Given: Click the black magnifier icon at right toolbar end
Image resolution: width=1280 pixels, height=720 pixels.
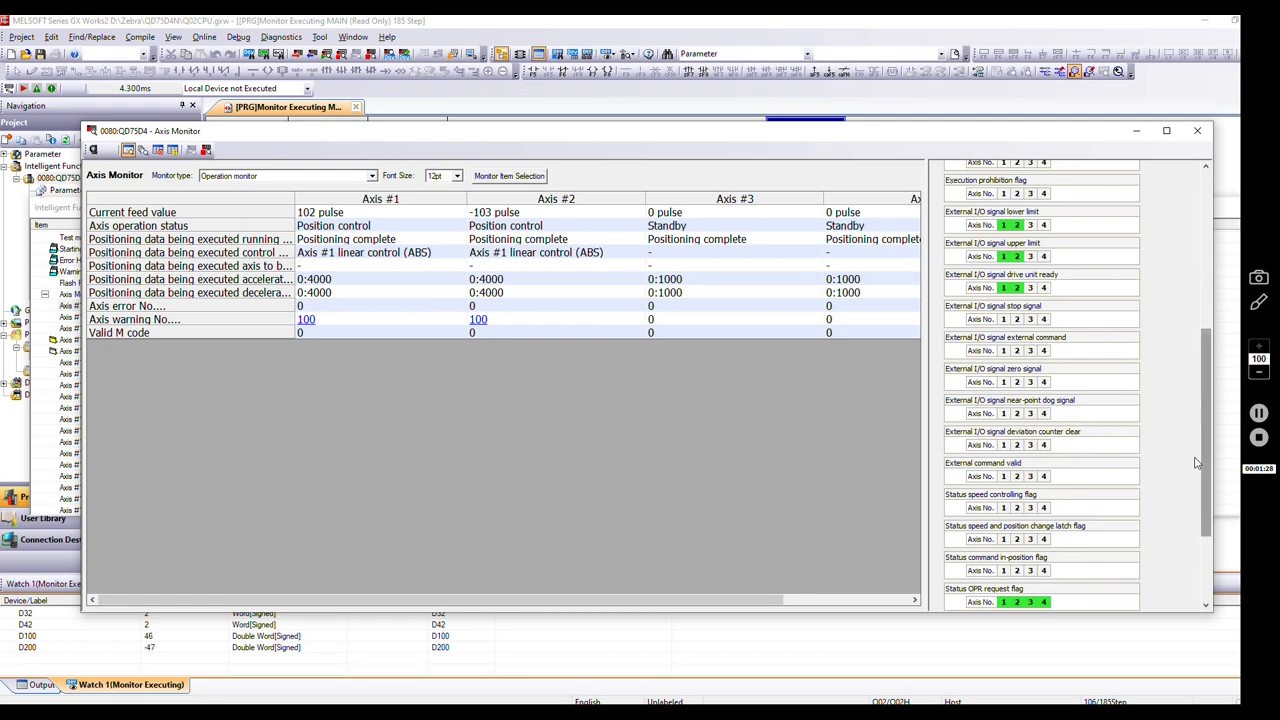Looking at the screenshot, I should pyautogui.click(x=1118, y=71).
